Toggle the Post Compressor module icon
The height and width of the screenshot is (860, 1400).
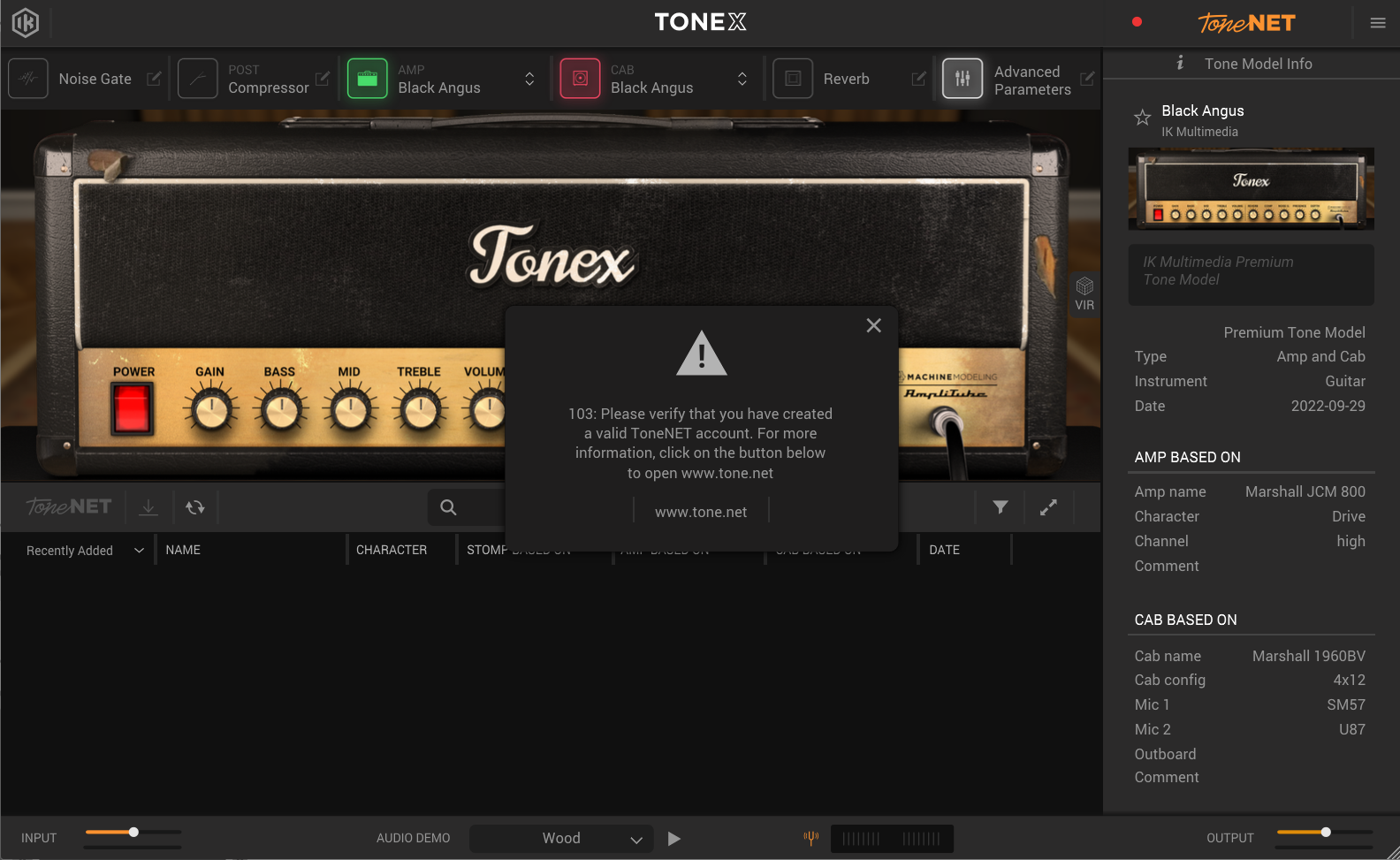(x=197, y=79)
